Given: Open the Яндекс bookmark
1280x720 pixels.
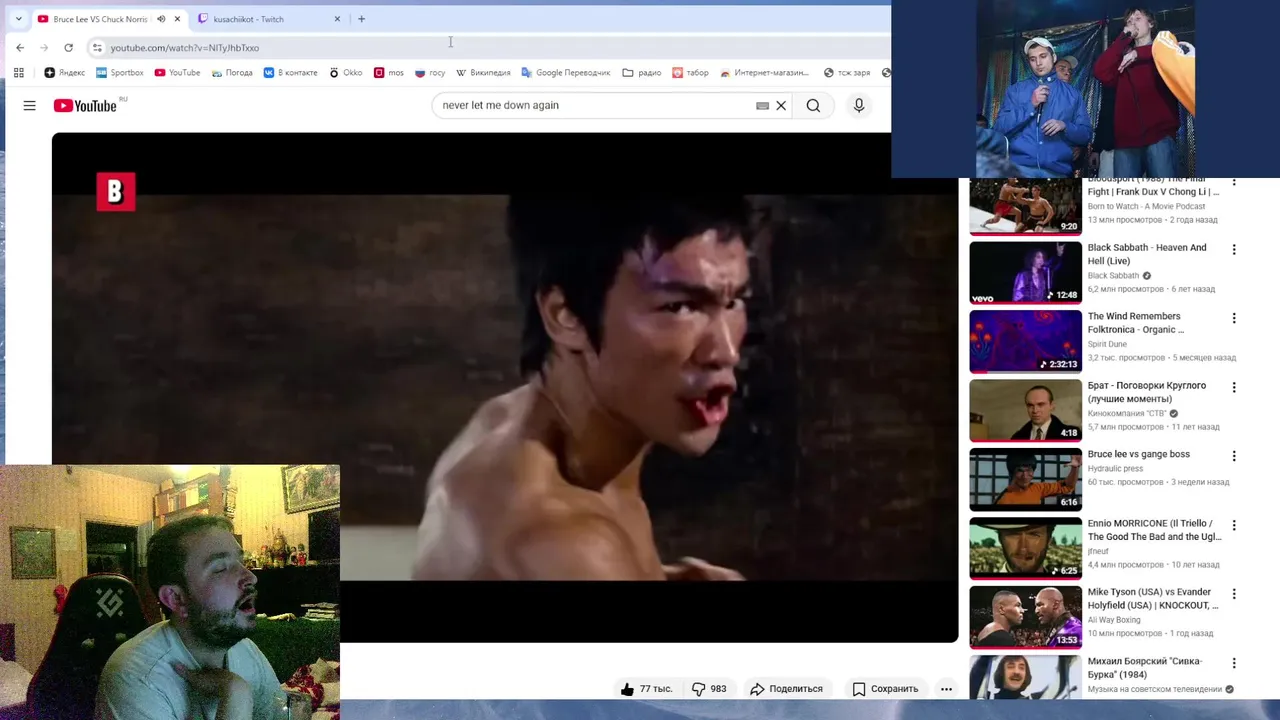Looking at the screenshot, I should [65, 73].
